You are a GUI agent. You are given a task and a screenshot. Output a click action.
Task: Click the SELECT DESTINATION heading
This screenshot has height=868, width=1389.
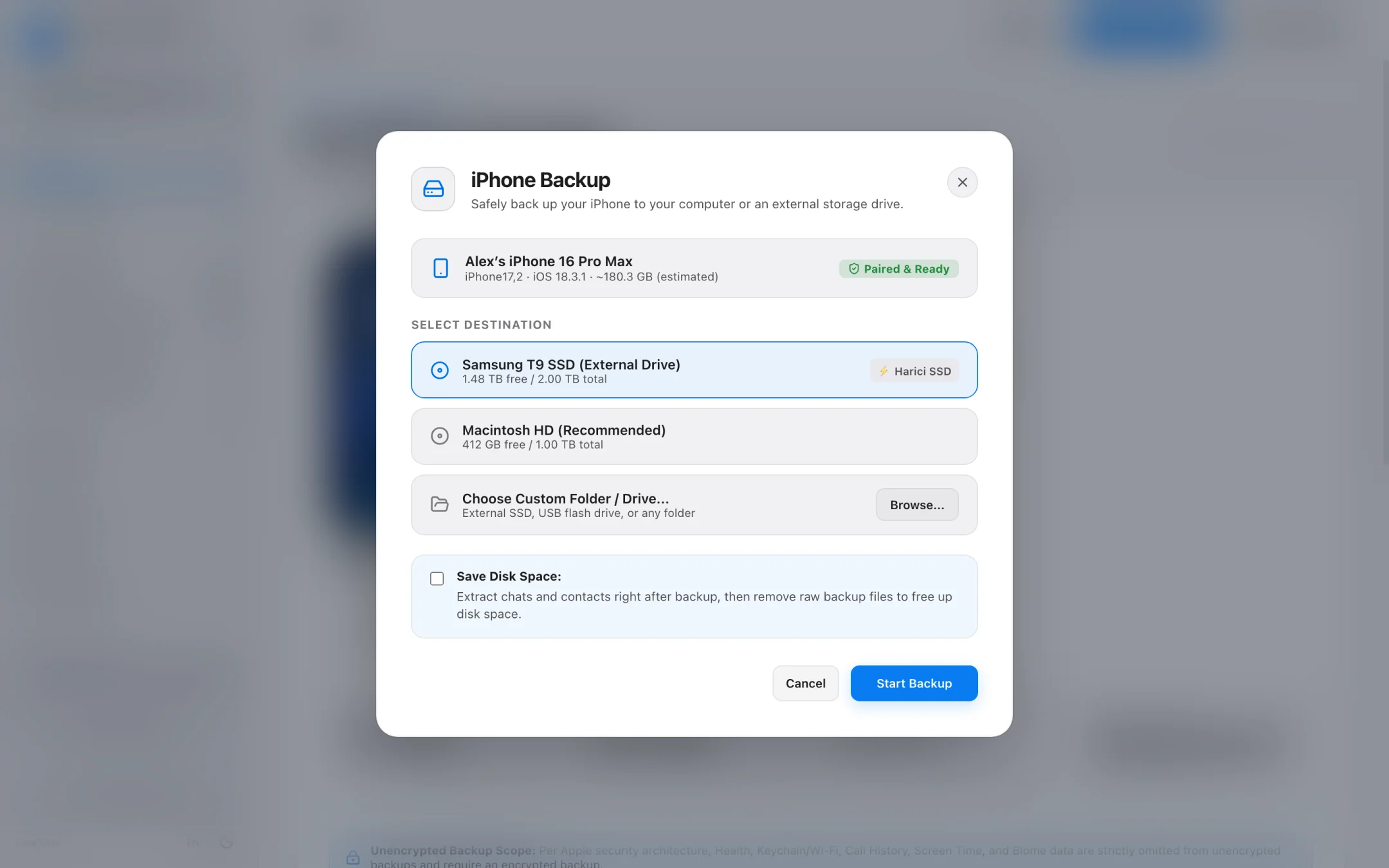point(482,325)
